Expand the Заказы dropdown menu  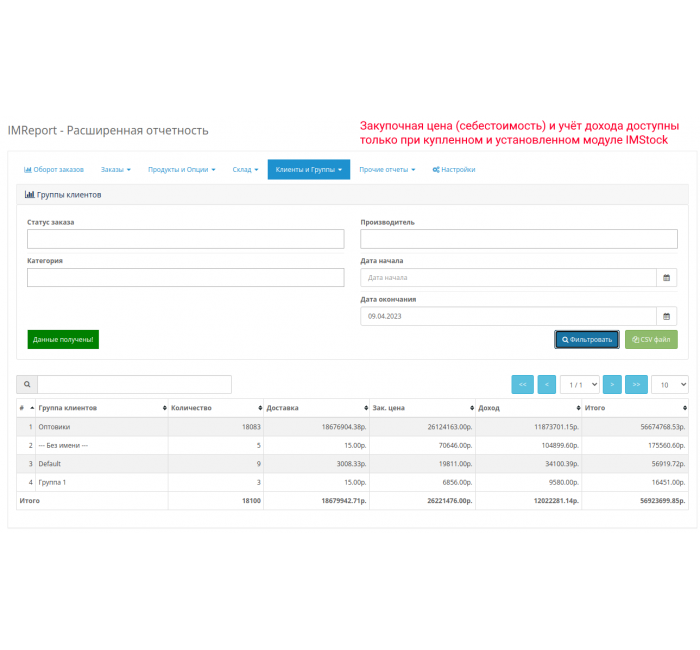[116, 170]
